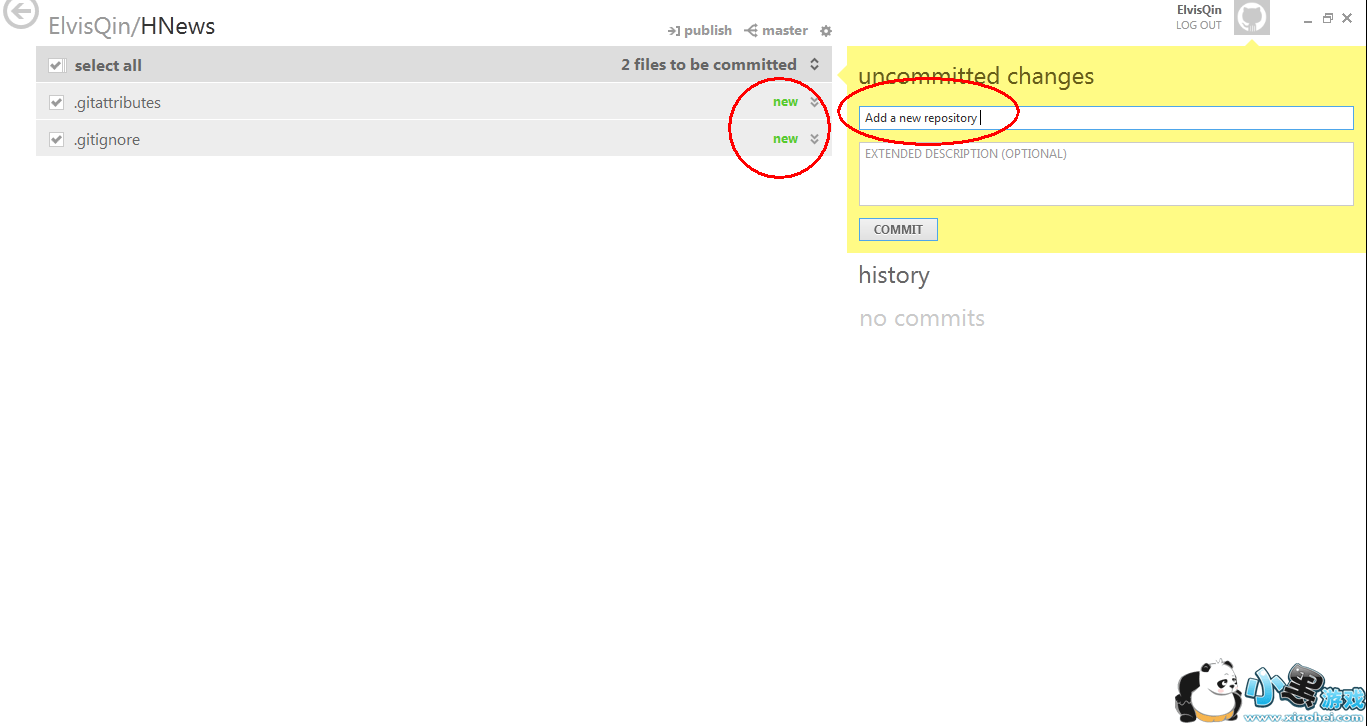Expand the .gitignore diff chevron
This screenshot has height=726, width=1367.
815,139
